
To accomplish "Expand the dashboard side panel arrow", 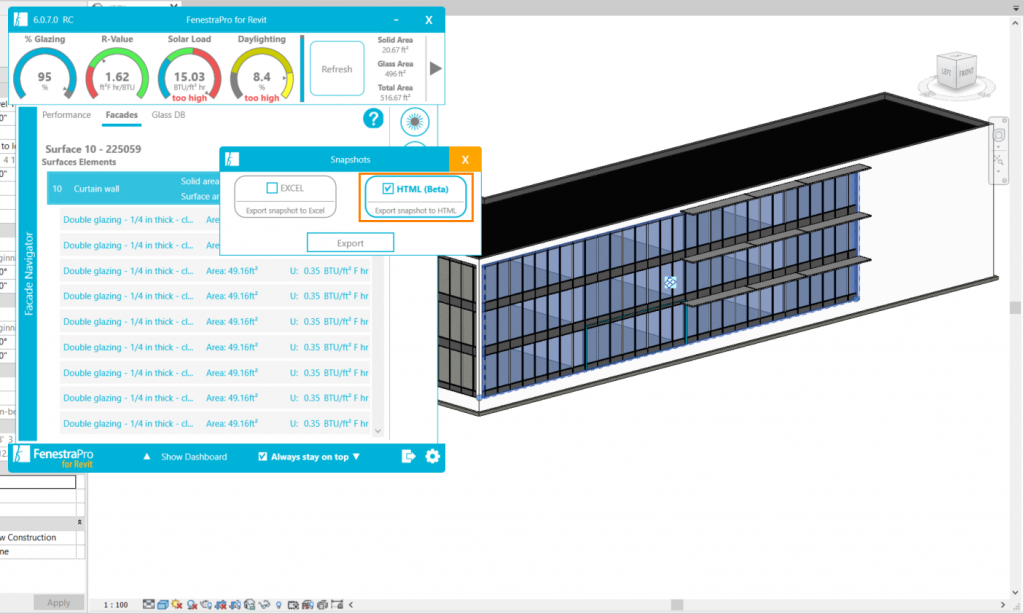I will pyautogui.click(x=436, y=69).
